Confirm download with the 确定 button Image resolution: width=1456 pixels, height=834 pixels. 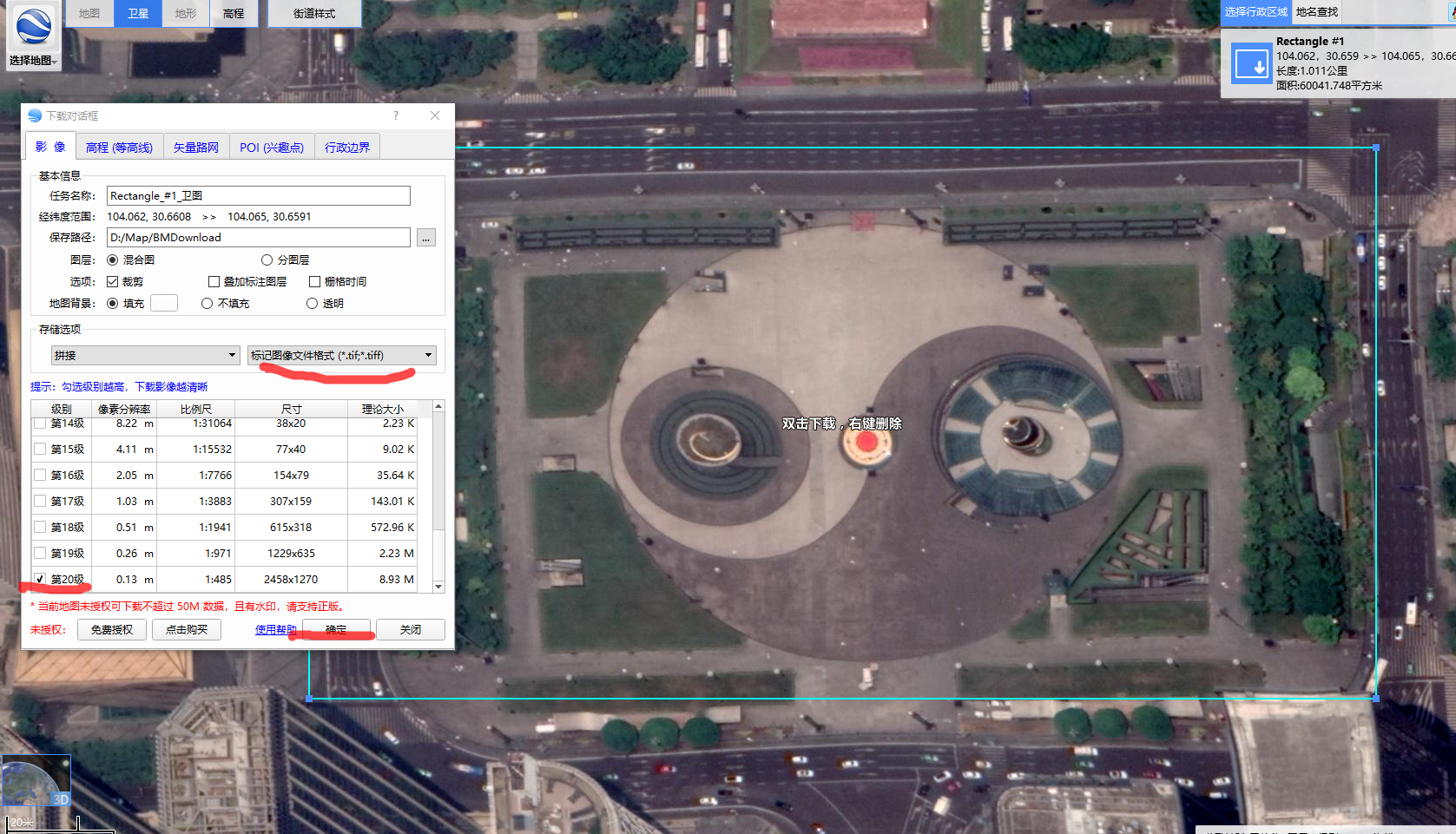(x=337, y=629)
